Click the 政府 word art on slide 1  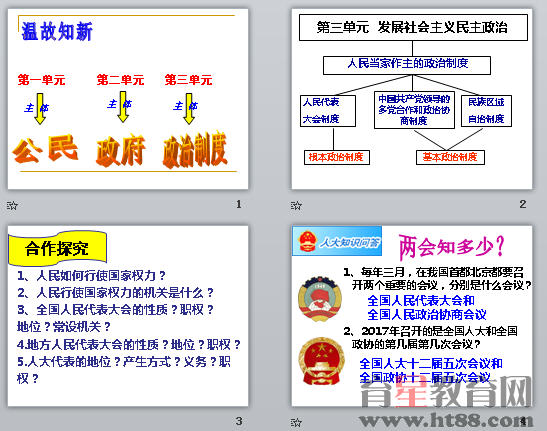tap(120, 150)
